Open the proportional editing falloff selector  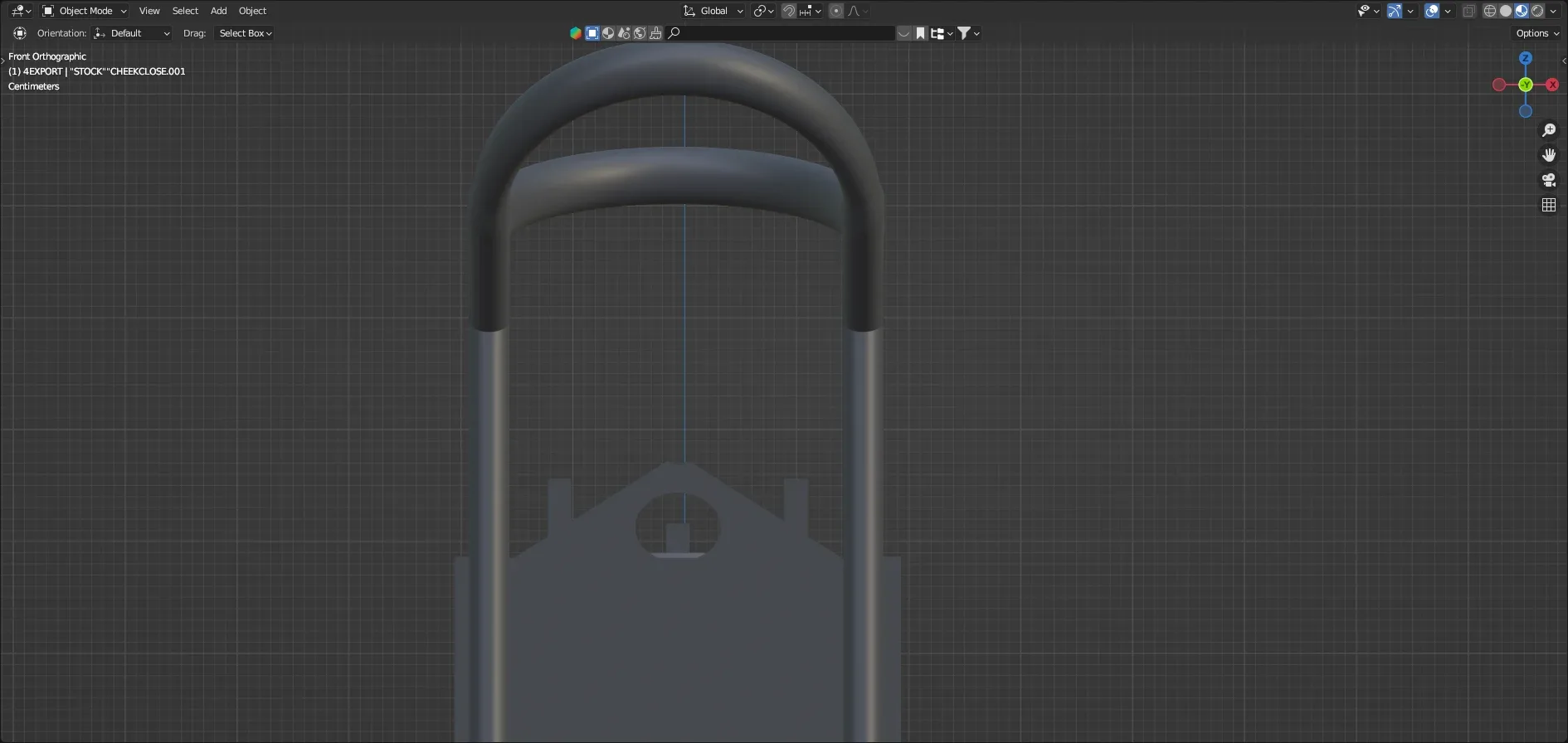point(858,11)
